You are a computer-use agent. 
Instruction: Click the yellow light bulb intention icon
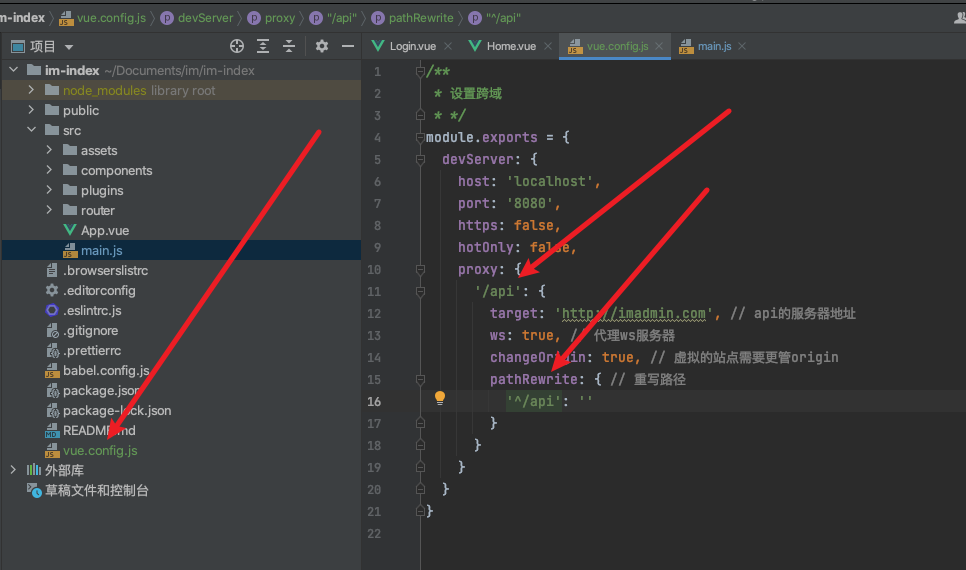coord(440,397)
